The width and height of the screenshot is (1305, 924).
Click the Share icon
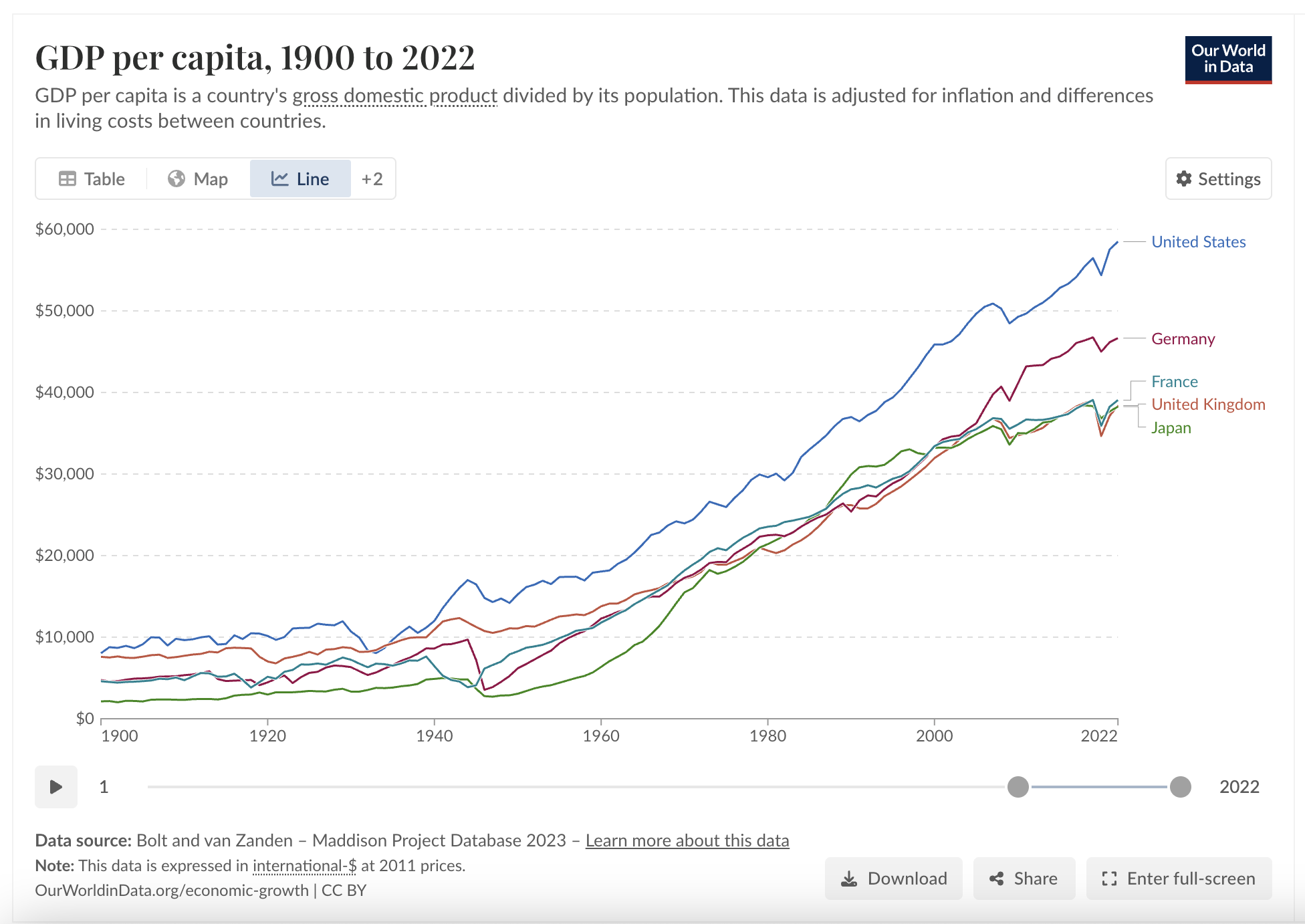click(997, 878)
